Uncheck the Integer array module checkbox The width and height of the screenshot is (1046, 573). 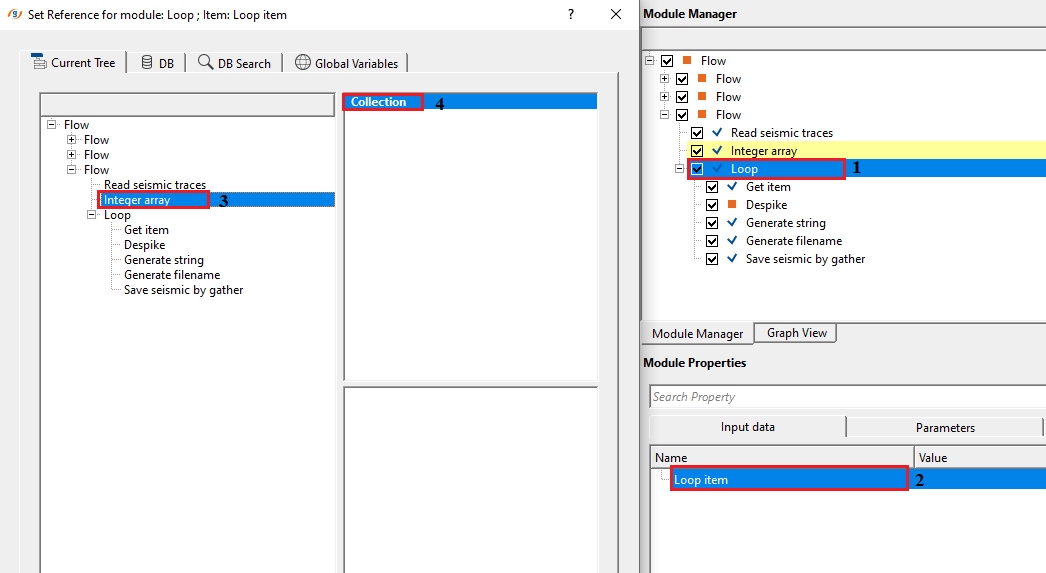pyautogui.click(x=697, y=151)
